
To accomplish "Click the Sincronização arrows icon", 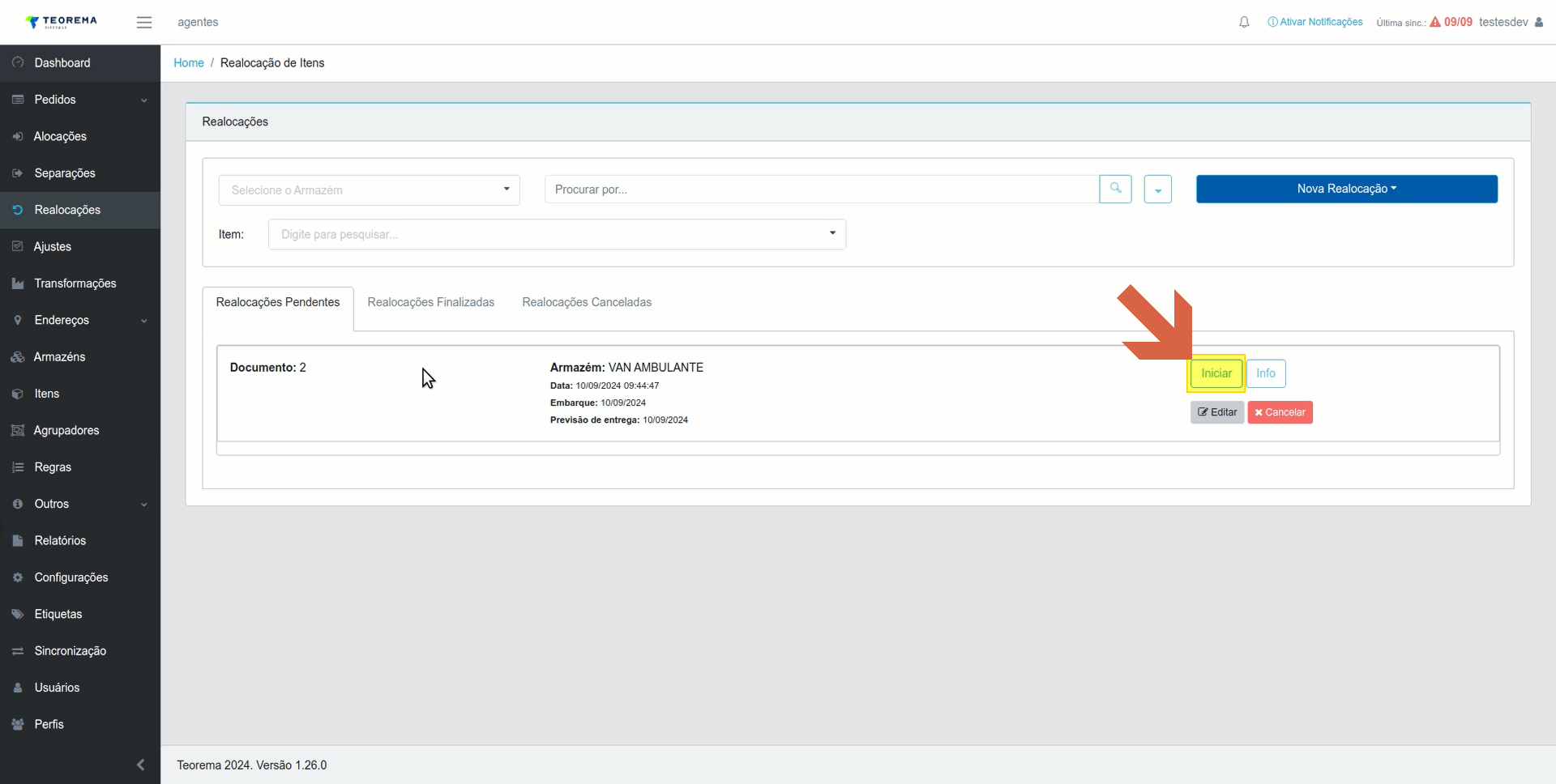I will (x=18, y=651).
